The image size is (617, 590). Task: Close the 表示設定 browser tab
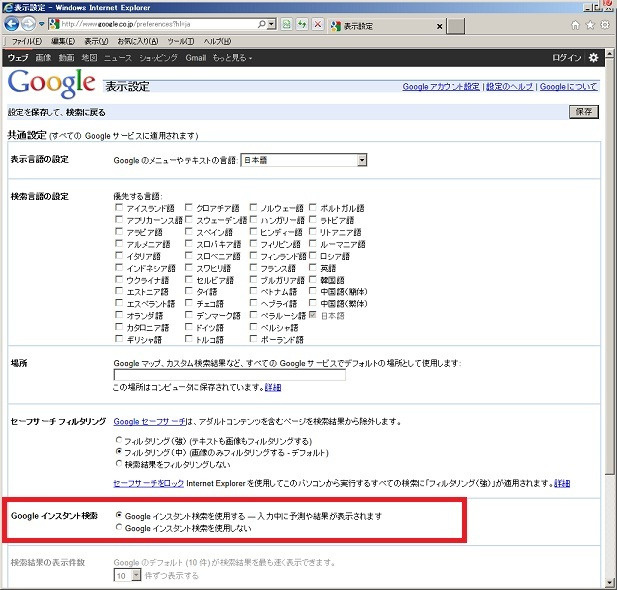click(x=440, y=26)
